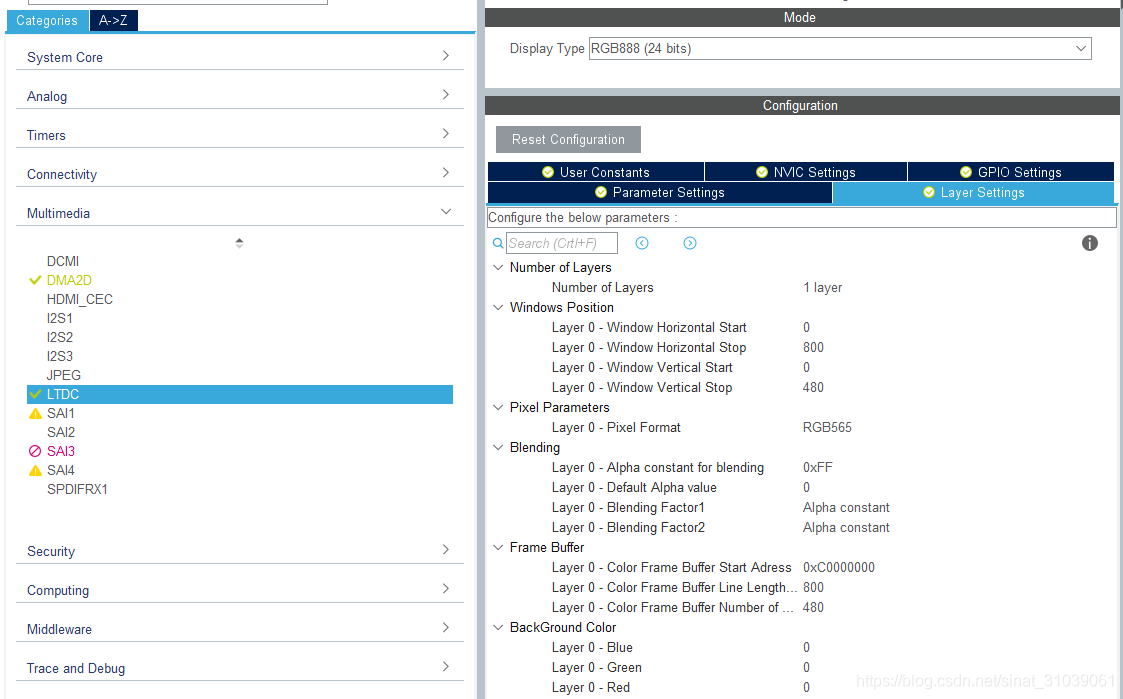The image size is (1123, 699).
Task: Select SPDIFRX1 peripheral
Action: click(x=77, y=489)
